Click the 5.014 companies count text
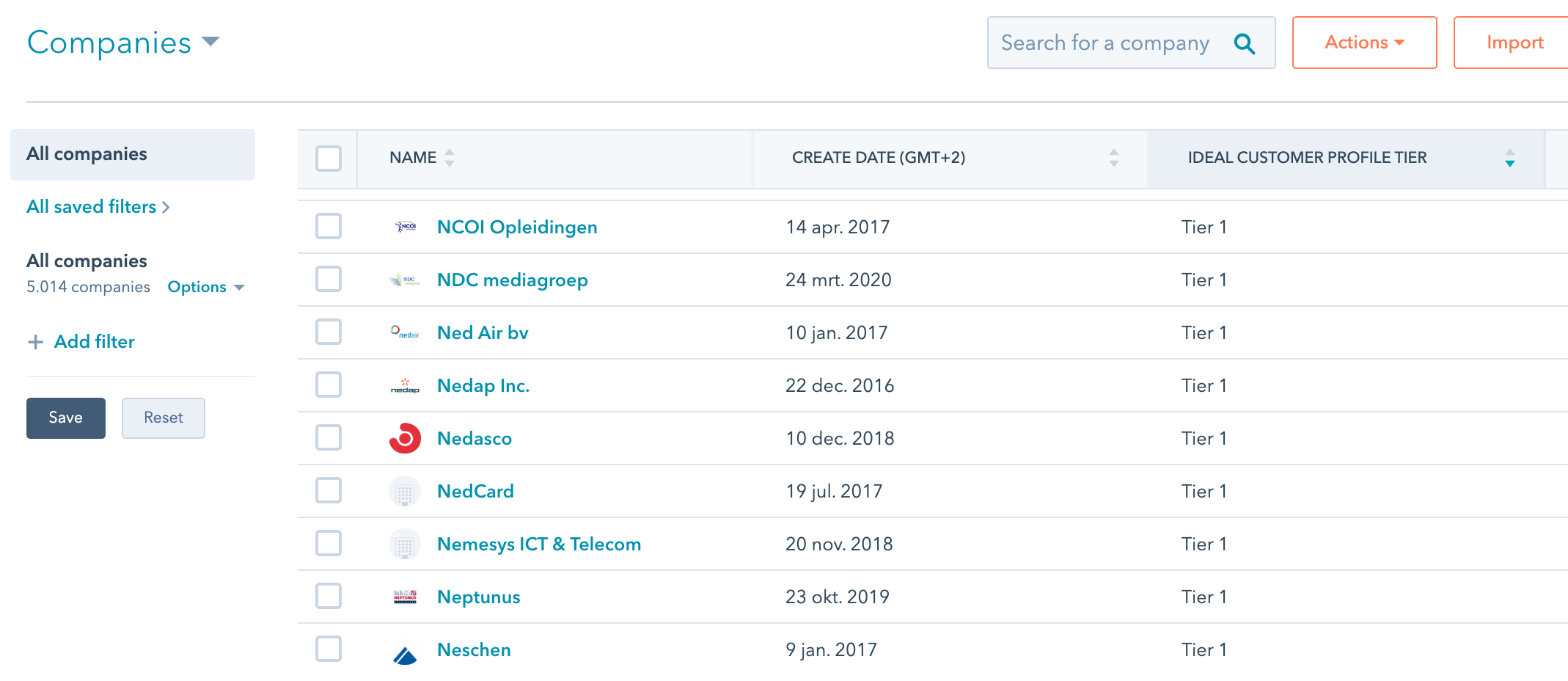Viewport: 1568px width, 681px height. coord(88,287)
